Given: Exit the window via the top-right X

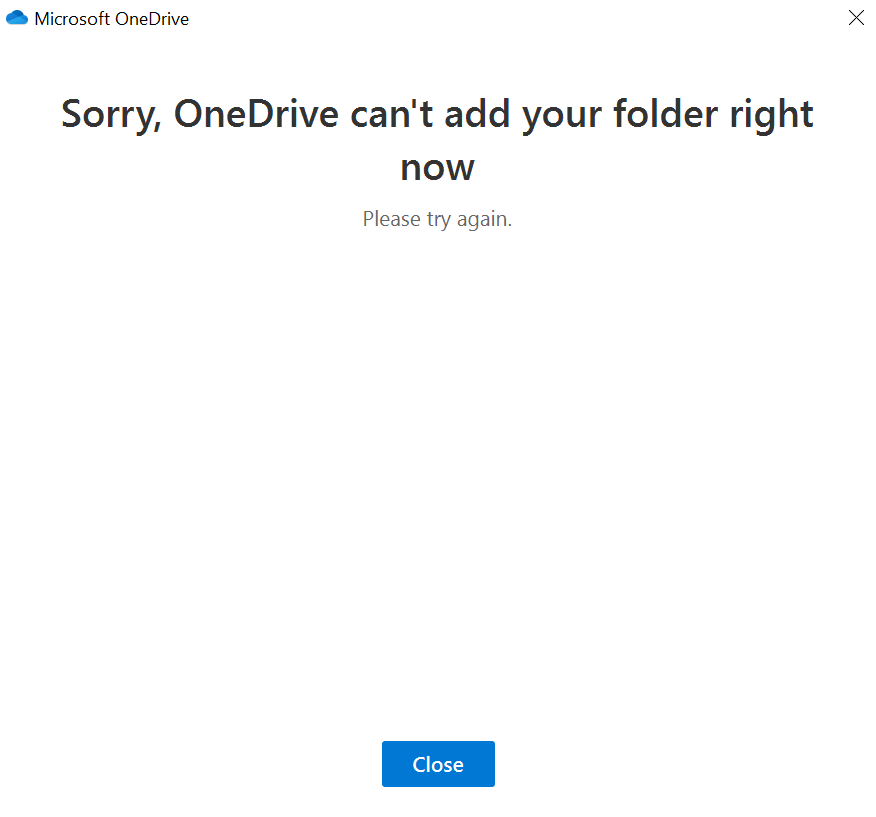Looking at the screenshot, I should pyautogui.click(x=856, y=18).
